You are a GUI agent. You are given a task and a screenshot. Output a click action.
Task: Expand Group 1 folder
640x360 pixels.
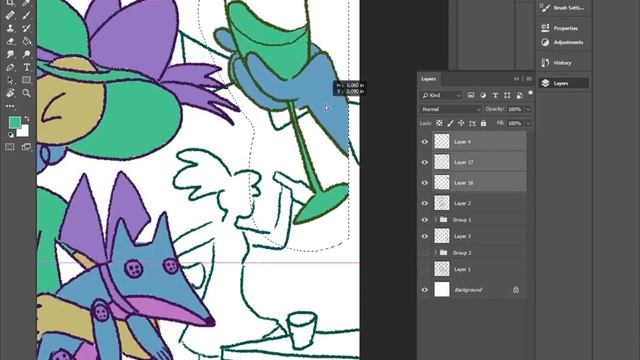click(435, 220)
